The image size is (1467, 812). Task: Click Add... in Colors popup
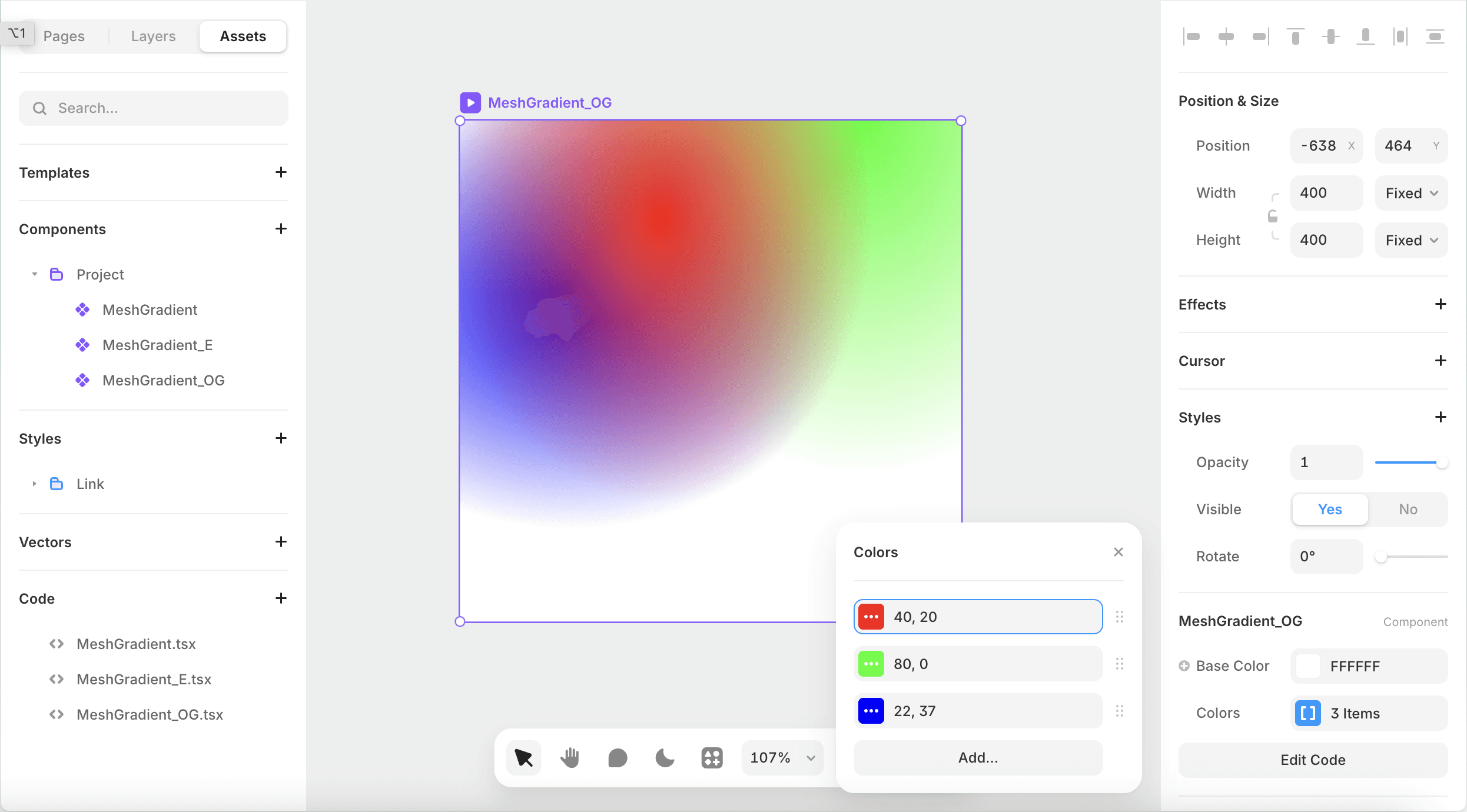pyautogui.click(x=978, y=757)
